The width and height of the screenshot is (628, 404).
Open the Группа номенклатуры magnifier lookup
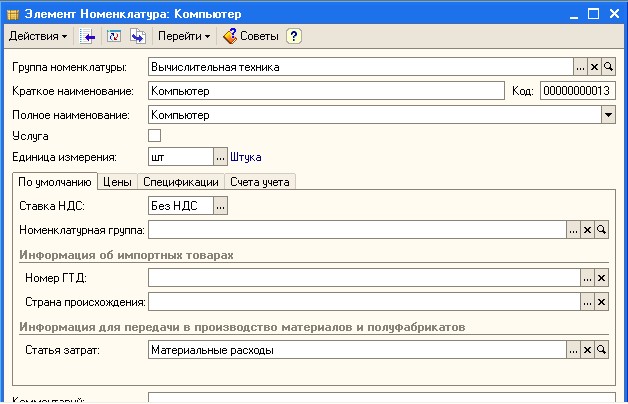(x=608, y=67)
